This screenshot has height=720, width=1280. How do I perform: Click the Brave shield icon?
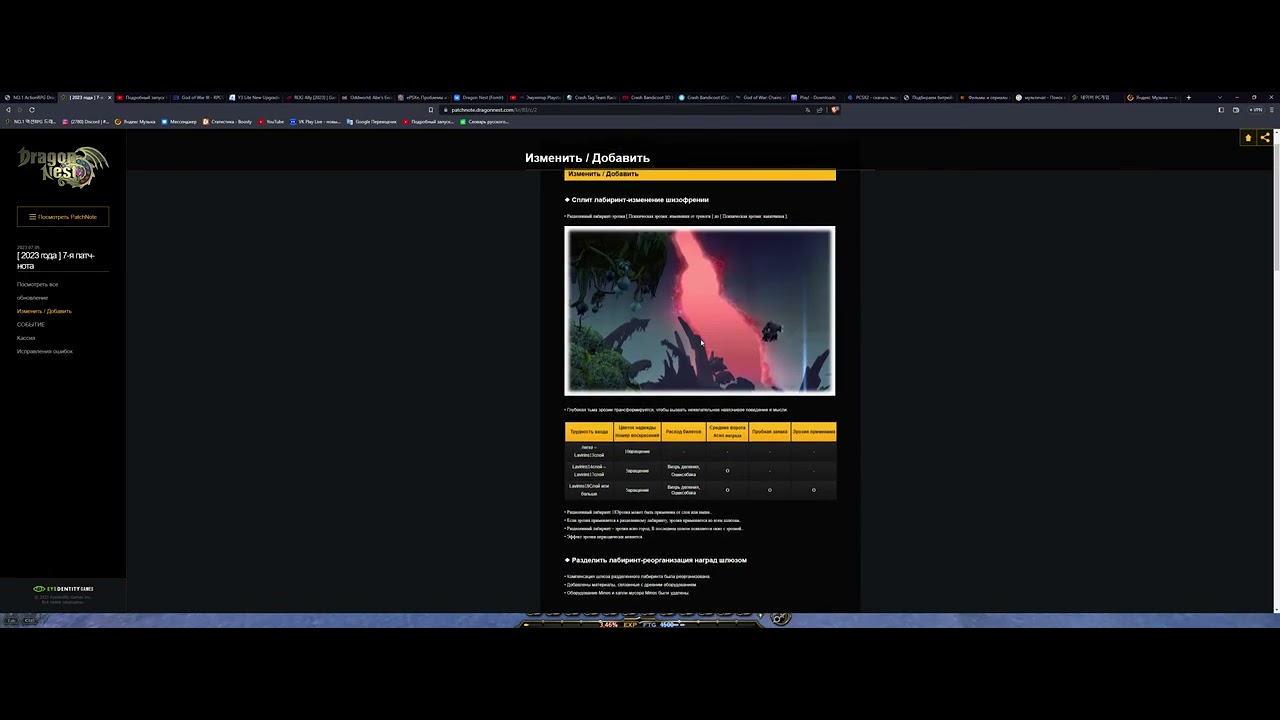[x=834, y=110]
